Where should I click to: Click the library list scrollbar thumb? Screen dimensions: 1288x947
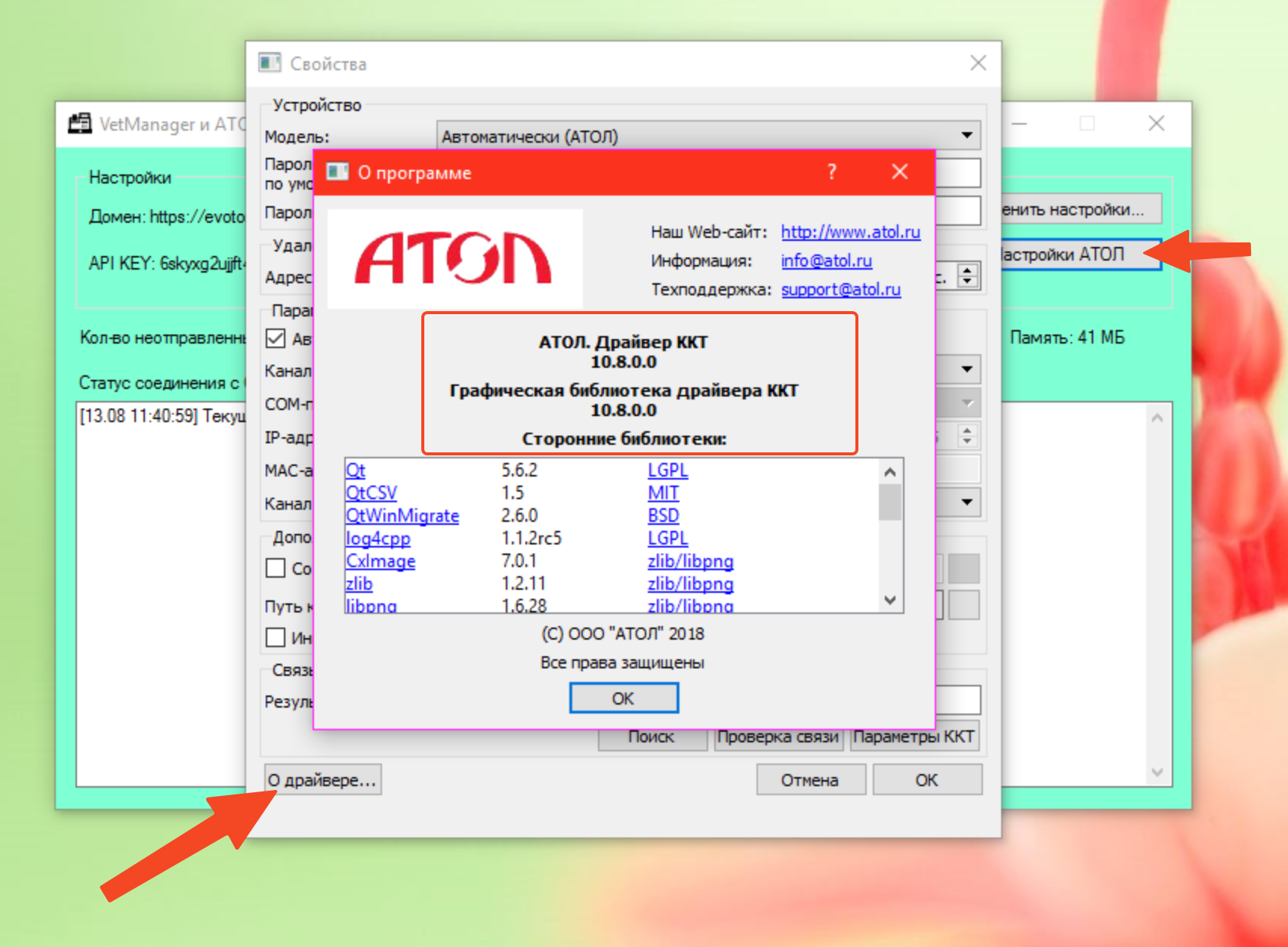tap(890, 502)
